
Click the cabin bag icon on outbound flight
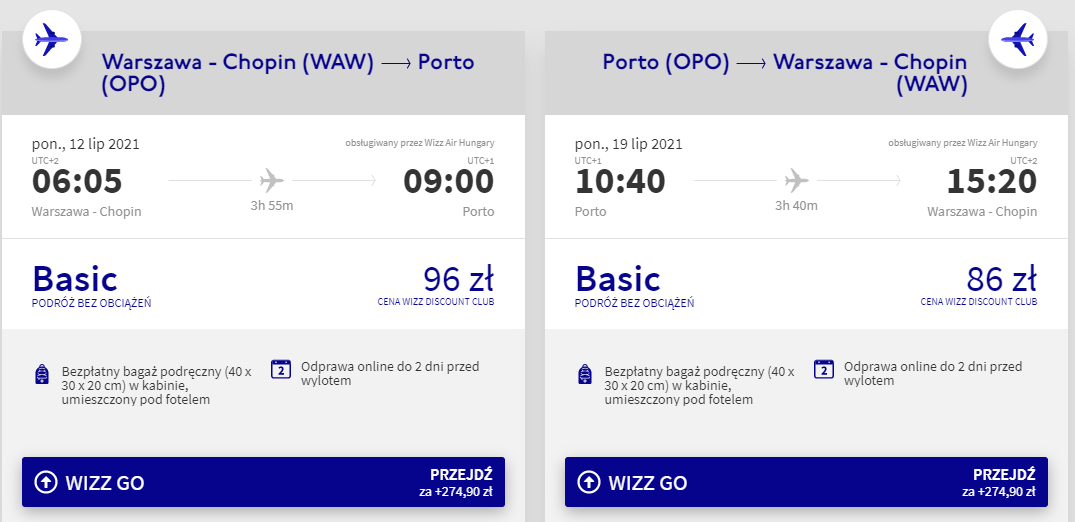pos(41,375)
